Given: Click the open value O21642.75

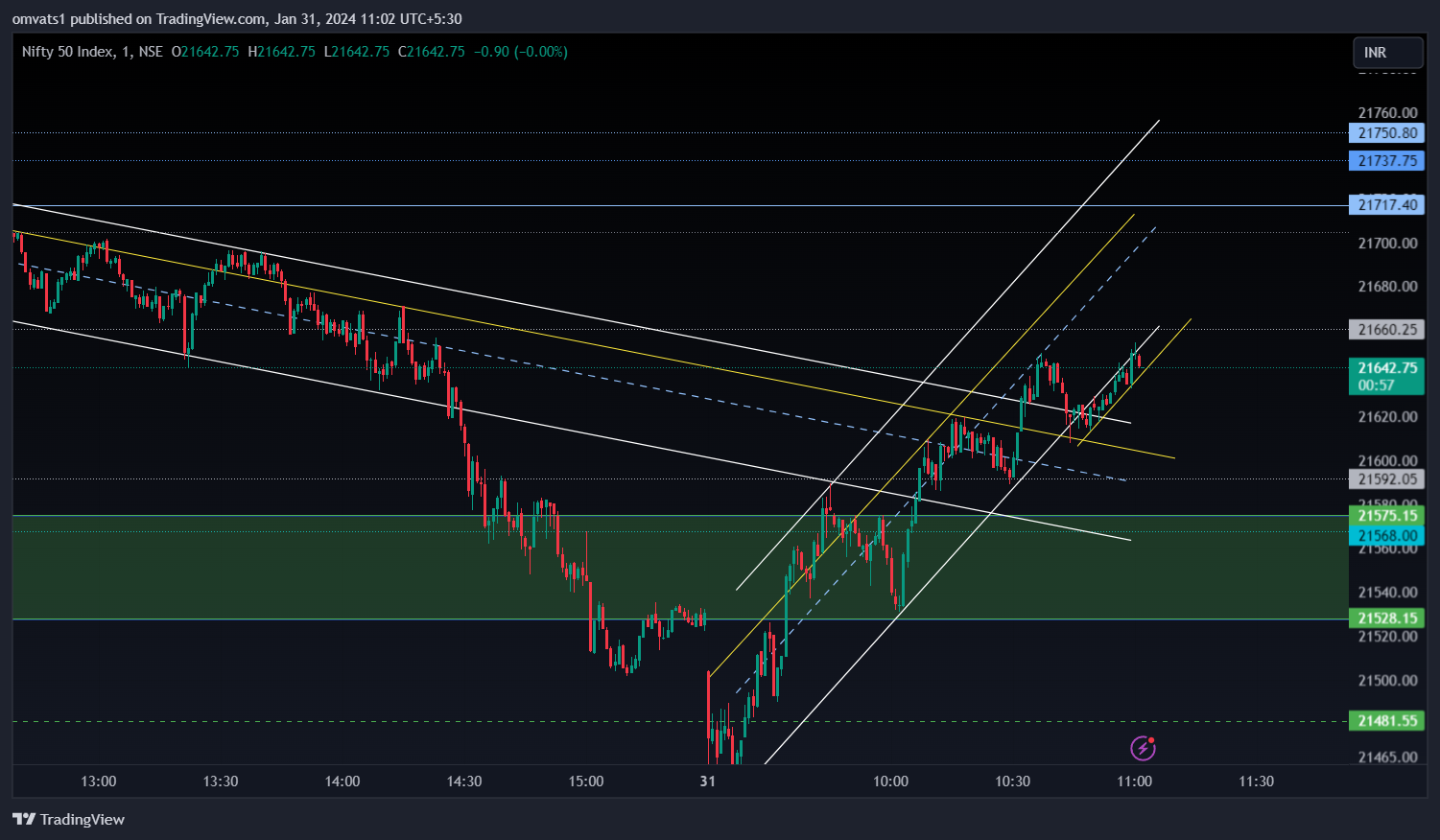Looking at the screenshot, I should coord(205,52).
